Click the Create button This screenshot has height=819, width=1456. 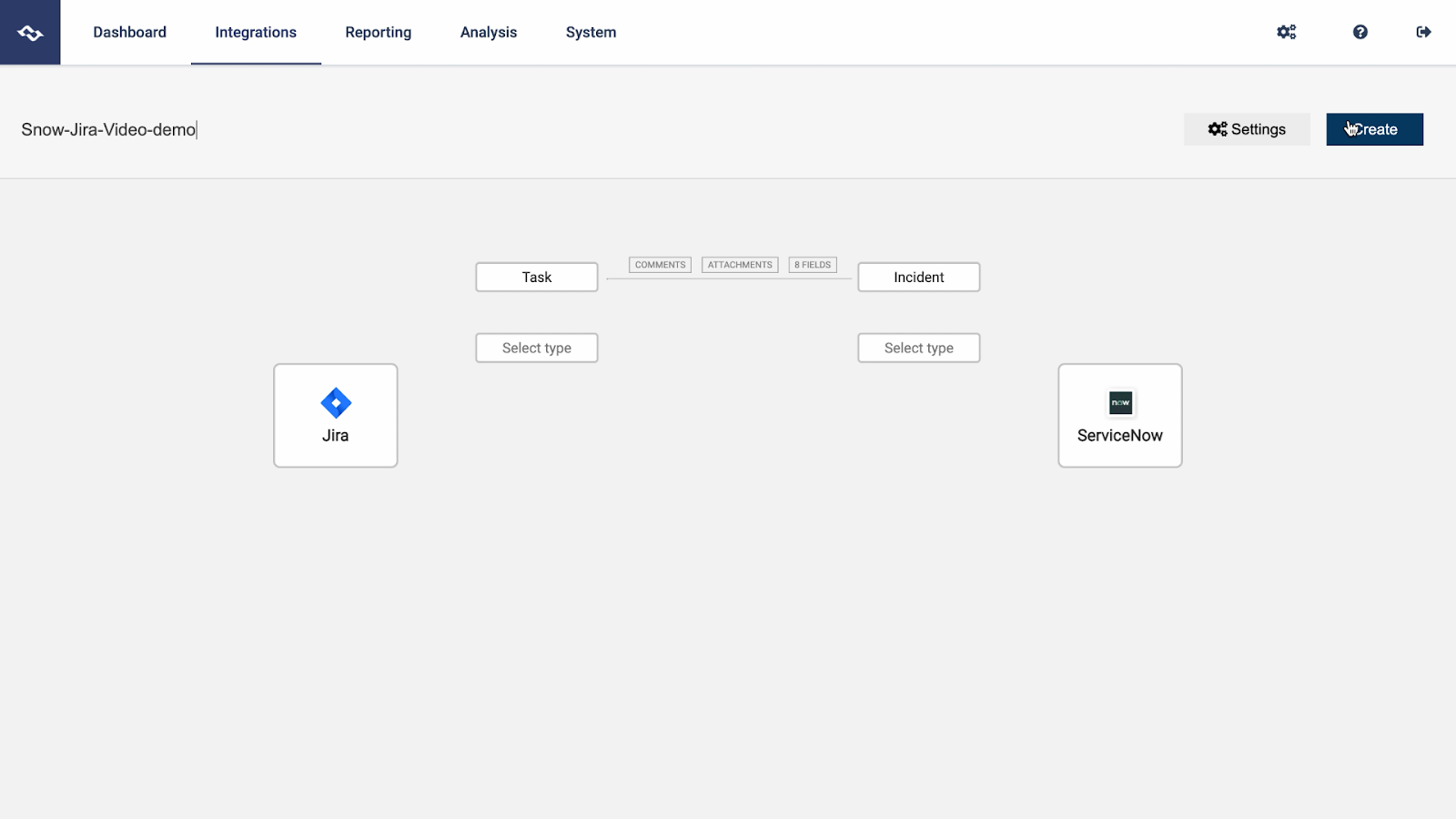point(1374,129)
